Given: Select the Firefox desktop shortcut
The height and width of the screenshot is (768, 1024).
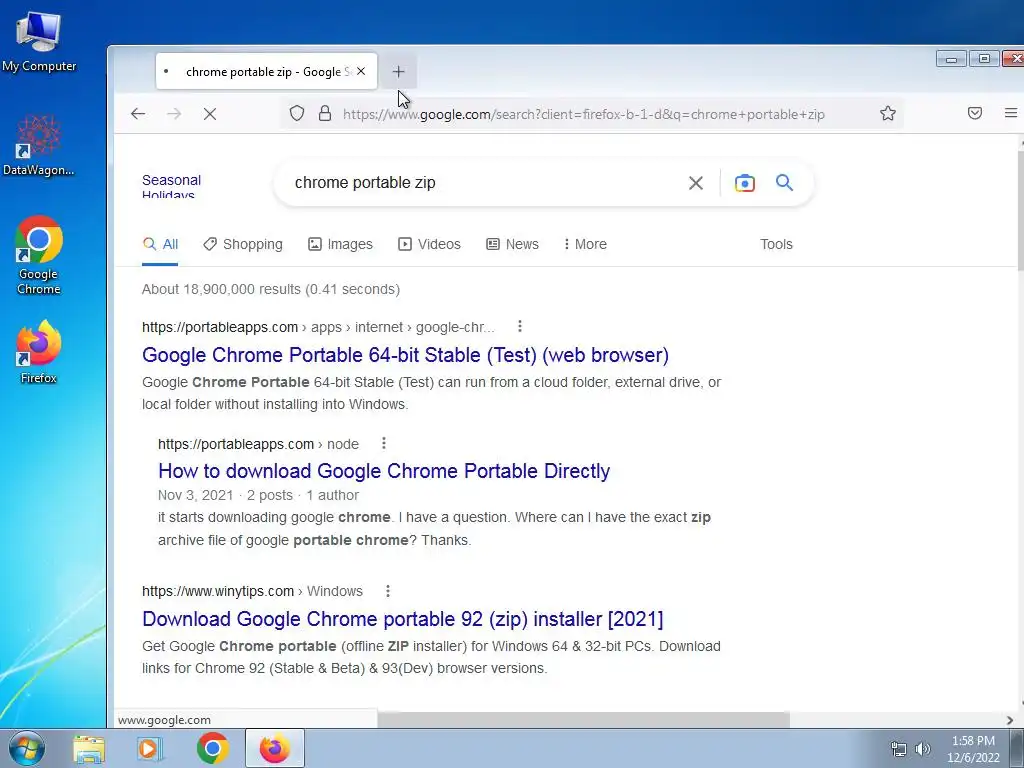Looking at the screenshot, I should coord(39,351).
